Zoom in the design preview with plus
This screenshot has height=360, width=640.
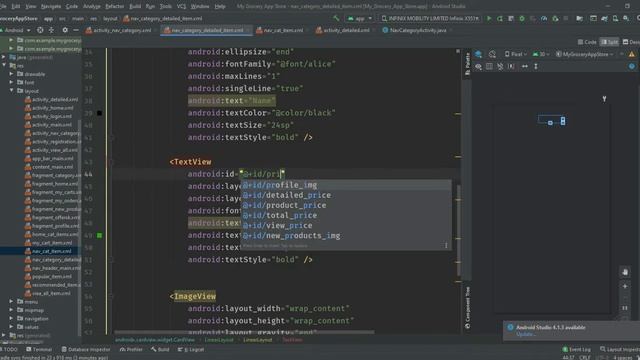(625, 286)
